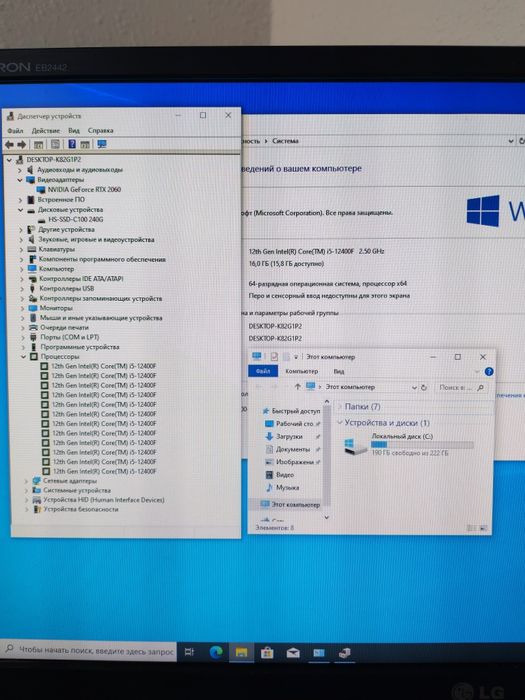Expand the Системные устройства category
This screenshot has height=700, width=525.
26,491
